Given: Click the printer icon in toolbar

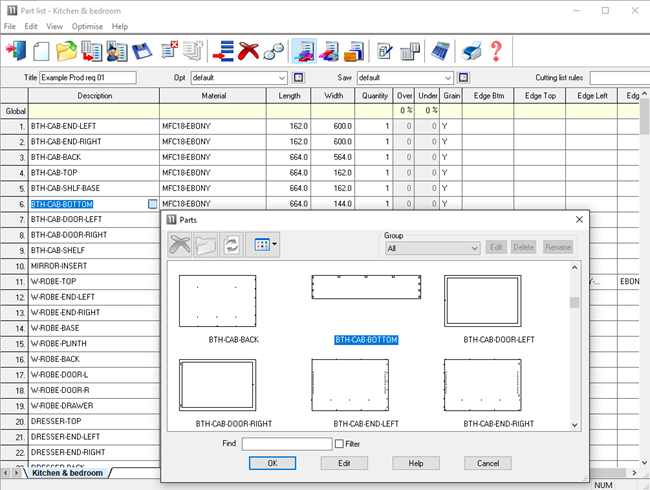Looking at the screenshot, I should pyautogui.click(x=470, y=50).
